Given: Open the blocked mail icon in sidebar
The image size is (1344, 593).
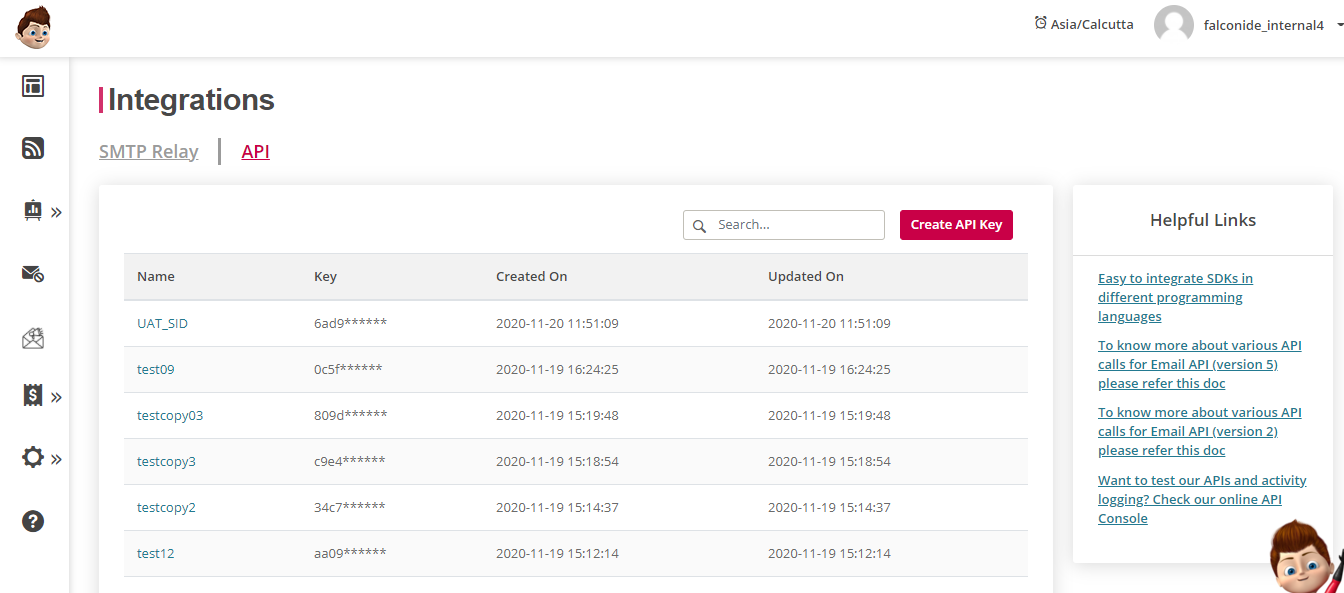Looking at the screenshot, I should click(33, 273).
